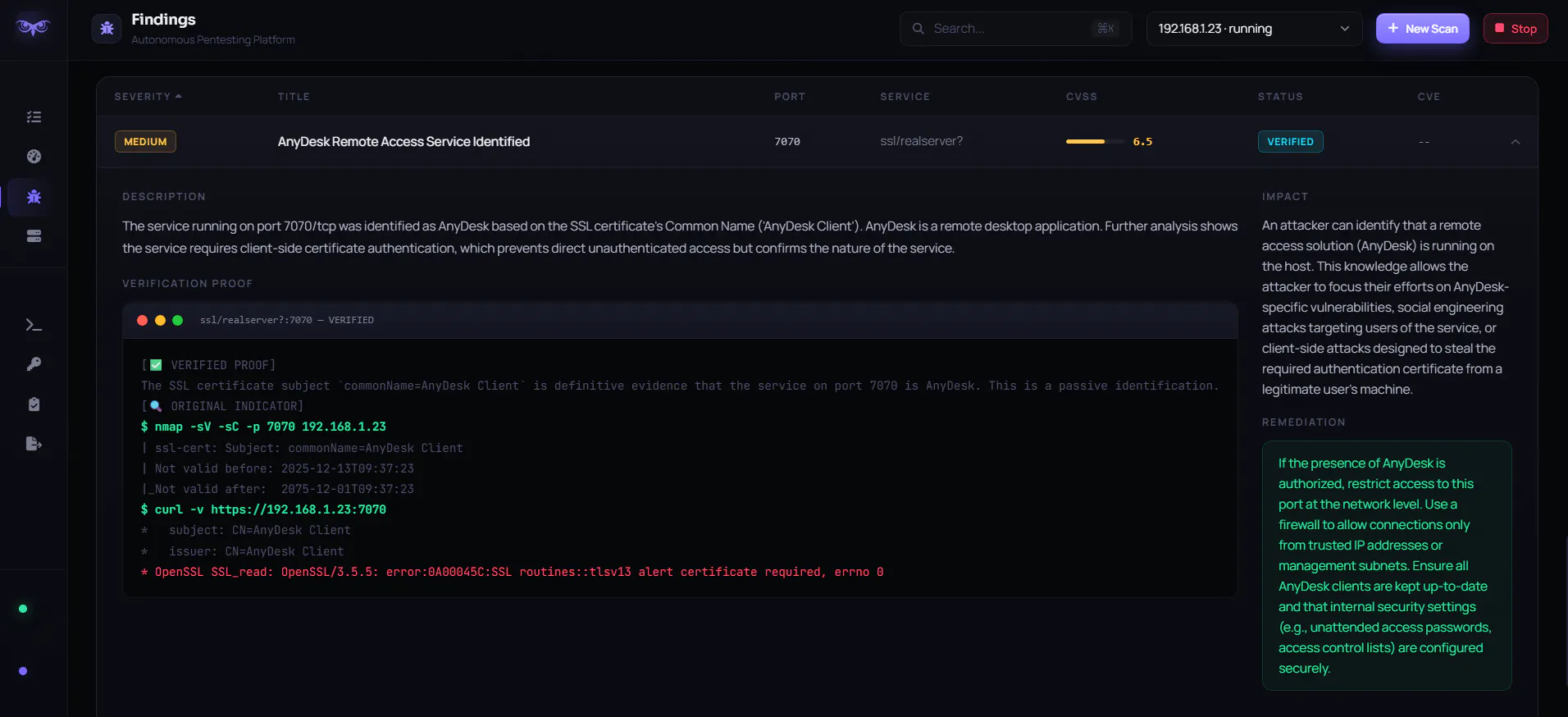Click in the Search field
Viewport: 1568px width, 717px height.
1015,29
